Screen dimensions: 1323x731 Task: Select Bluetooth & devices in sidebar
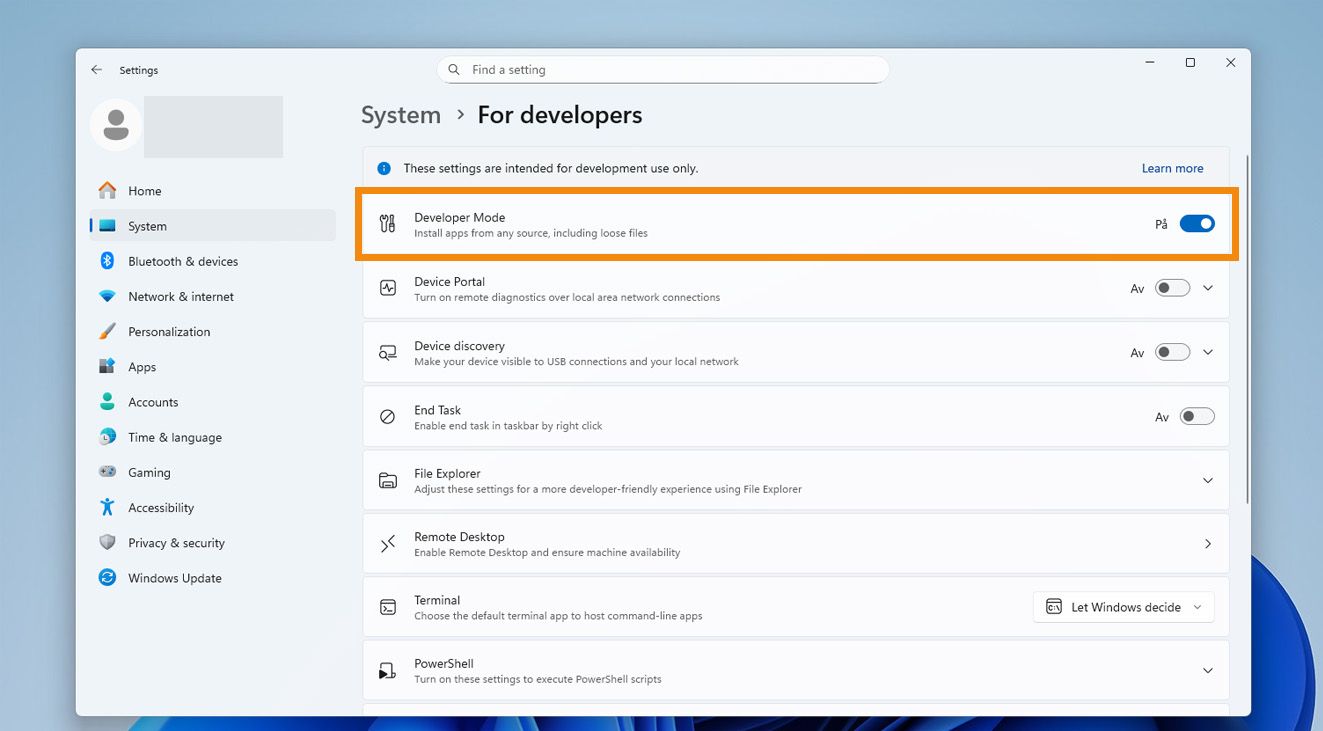click(213, 261)
